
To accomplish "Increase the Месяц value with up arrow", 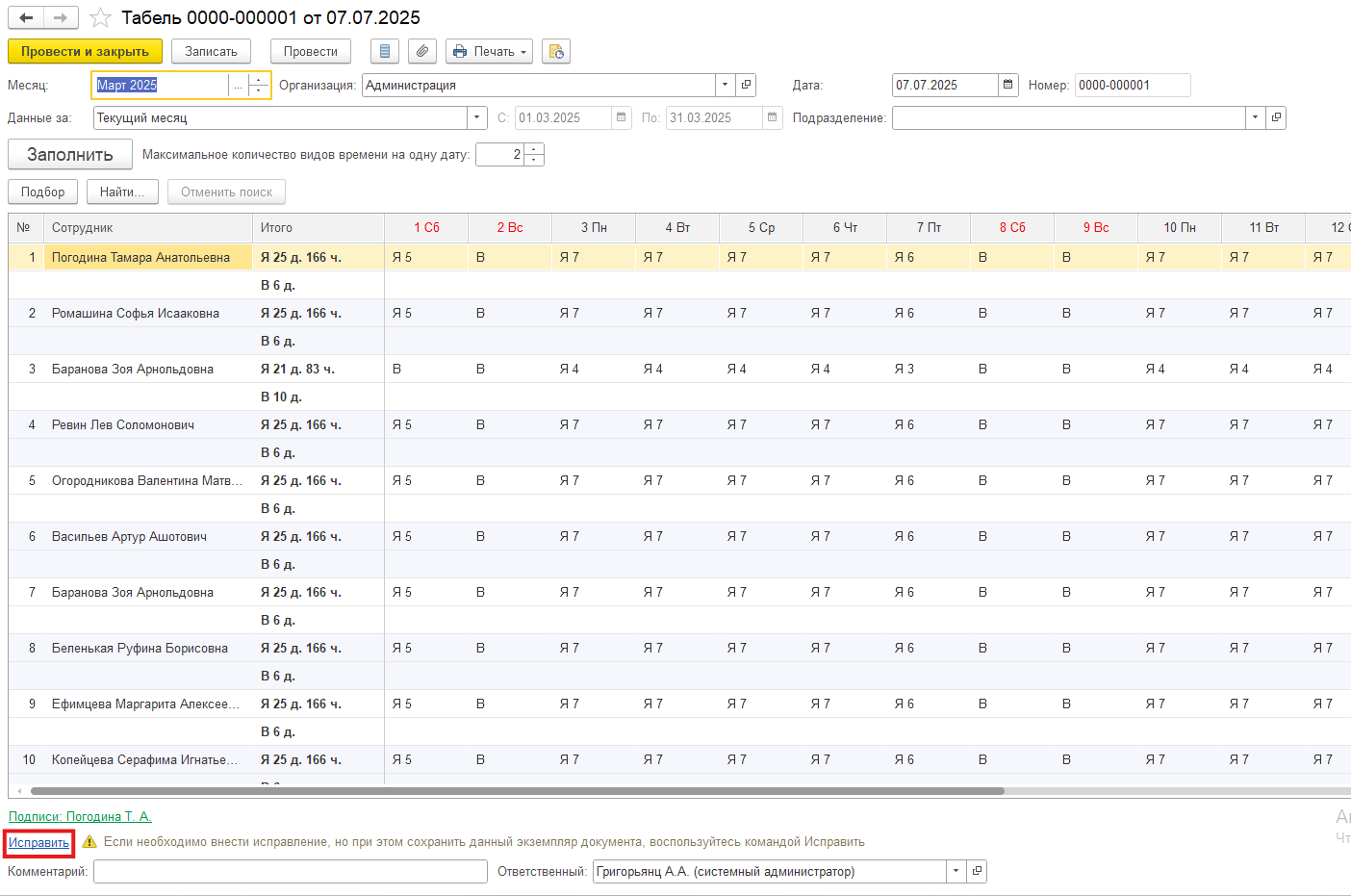I will tap(259, 80).
